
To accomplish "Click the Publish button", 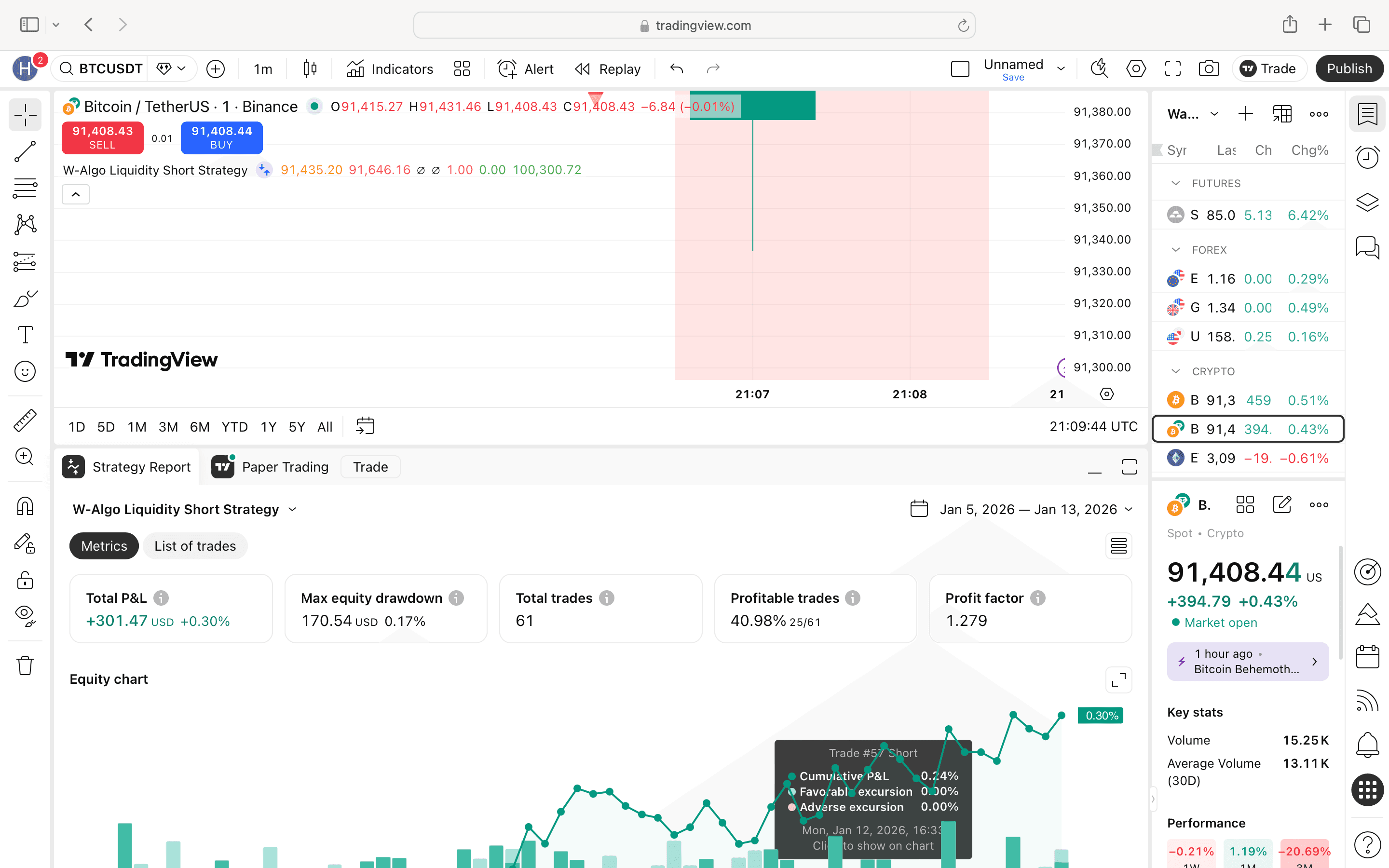I will tap(1349, 69).
